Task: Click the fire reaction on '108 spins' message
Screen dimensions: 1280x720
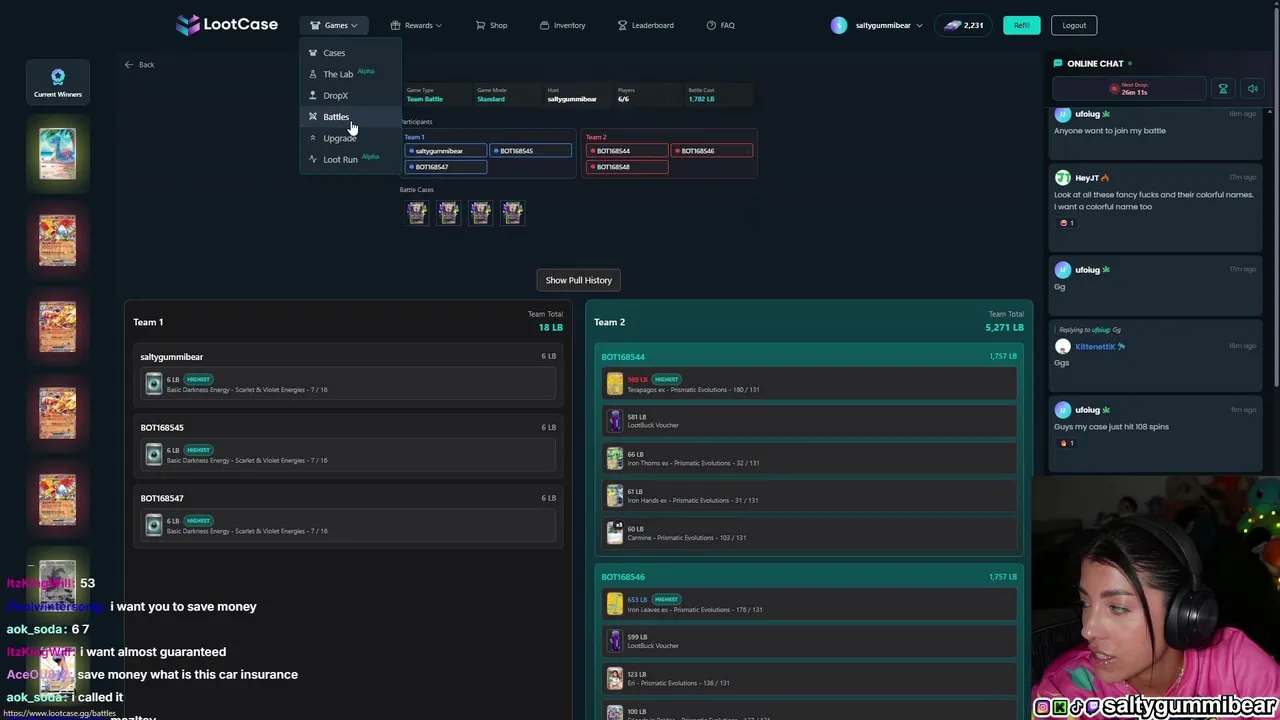Action: [x=1067, y=443]
